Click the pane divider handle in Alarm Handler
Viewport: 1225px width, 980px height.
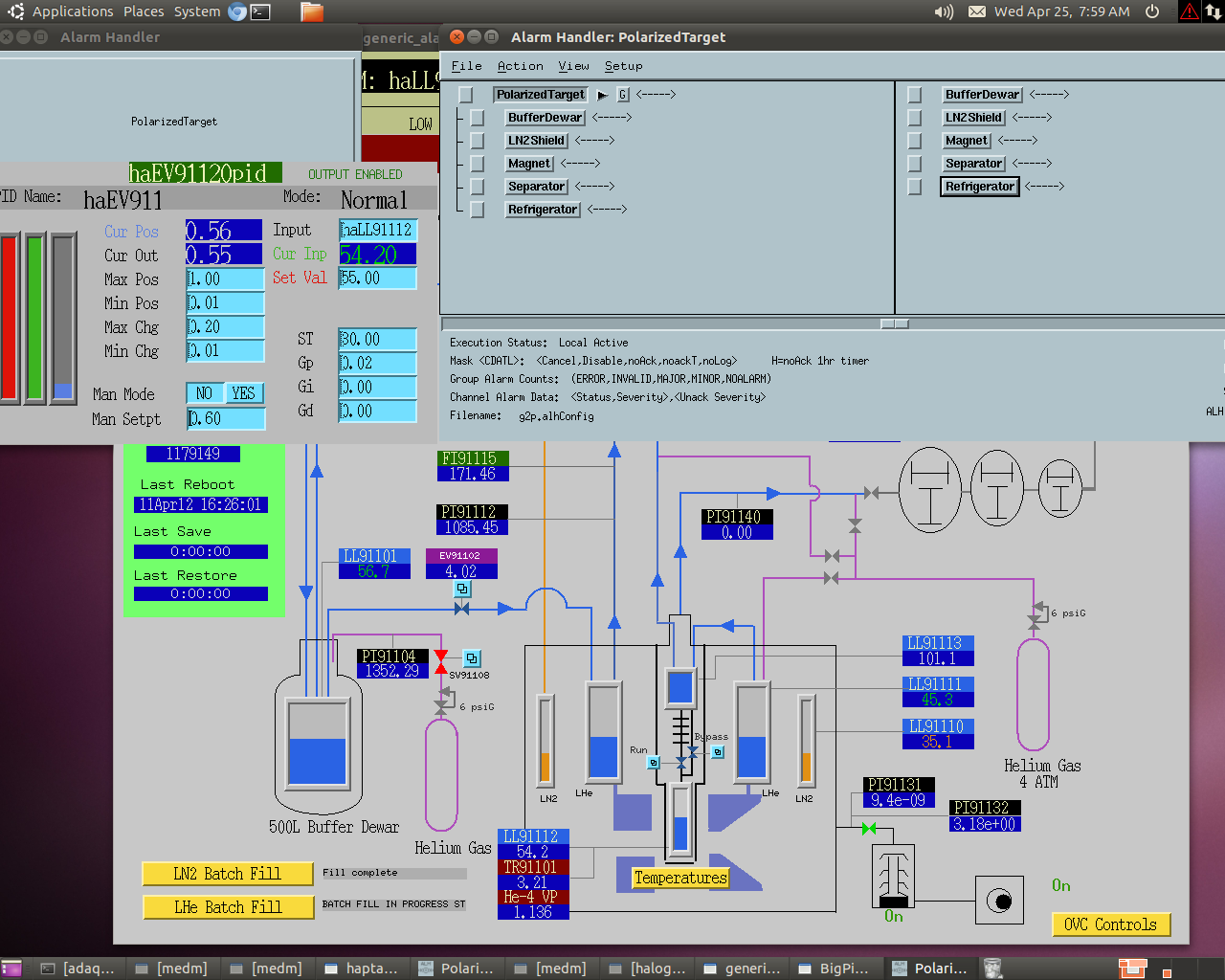tap(895, 323)
